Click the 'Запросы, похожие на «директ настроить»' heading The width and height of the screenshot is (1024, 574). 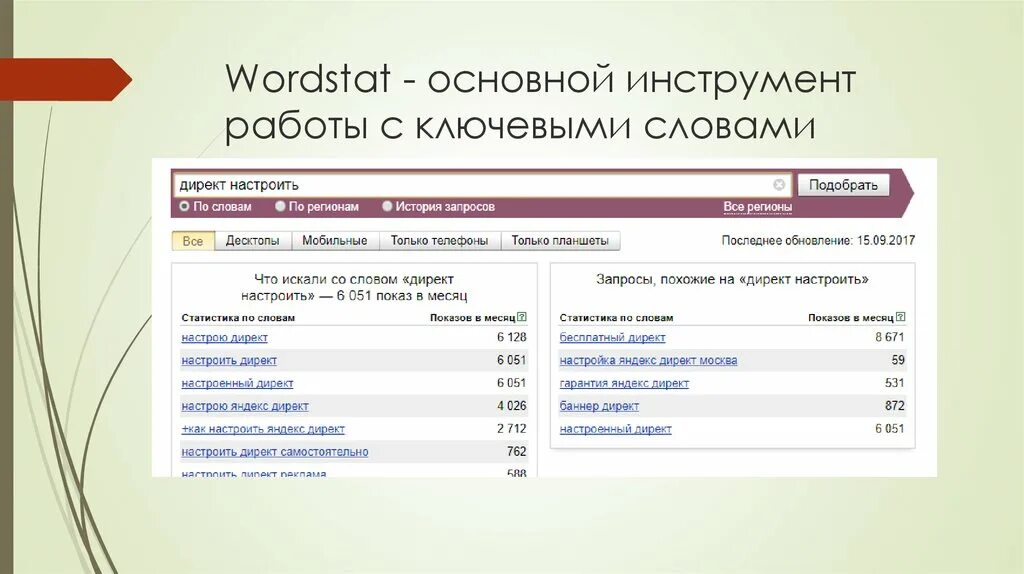point(732,279)
